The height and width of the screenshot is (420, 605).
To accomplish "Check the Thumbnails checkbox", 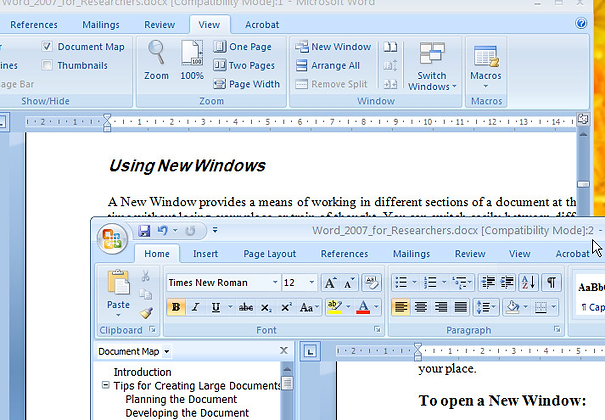I will click(47, 65).
